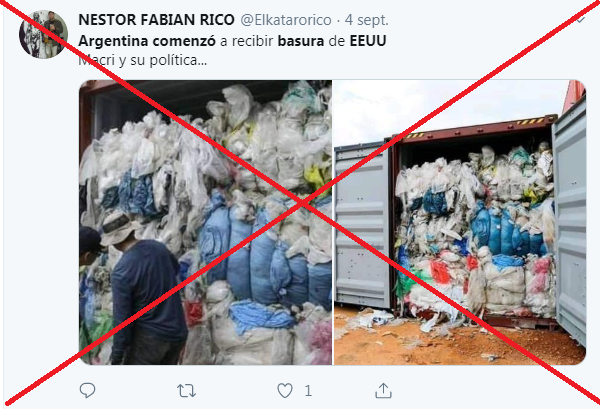Click the man wearing a hat in photo
The height and width of the screenshot is (409, 600).
[143, 289]
